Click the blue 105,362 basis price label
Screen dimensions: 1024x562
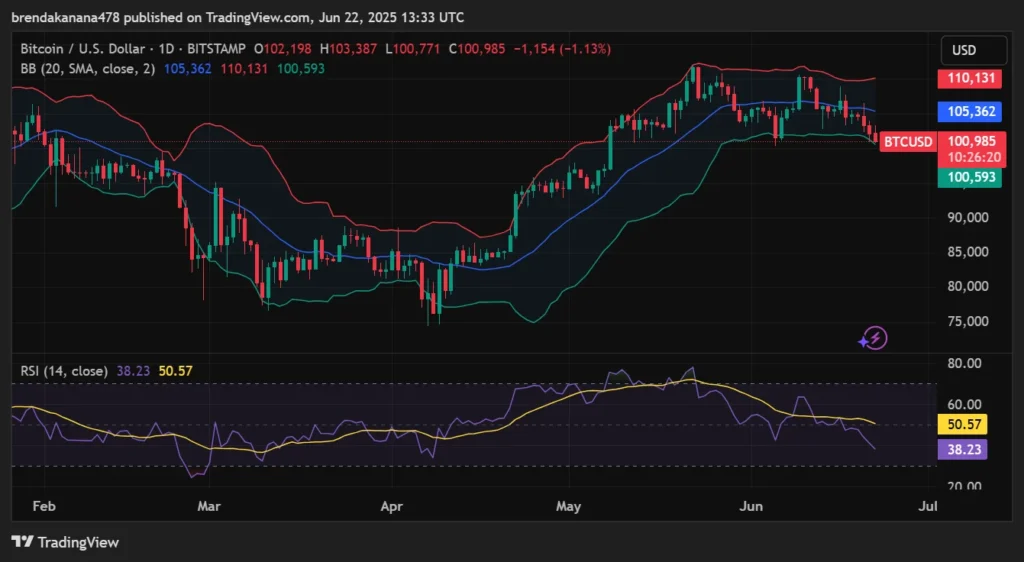963,111
